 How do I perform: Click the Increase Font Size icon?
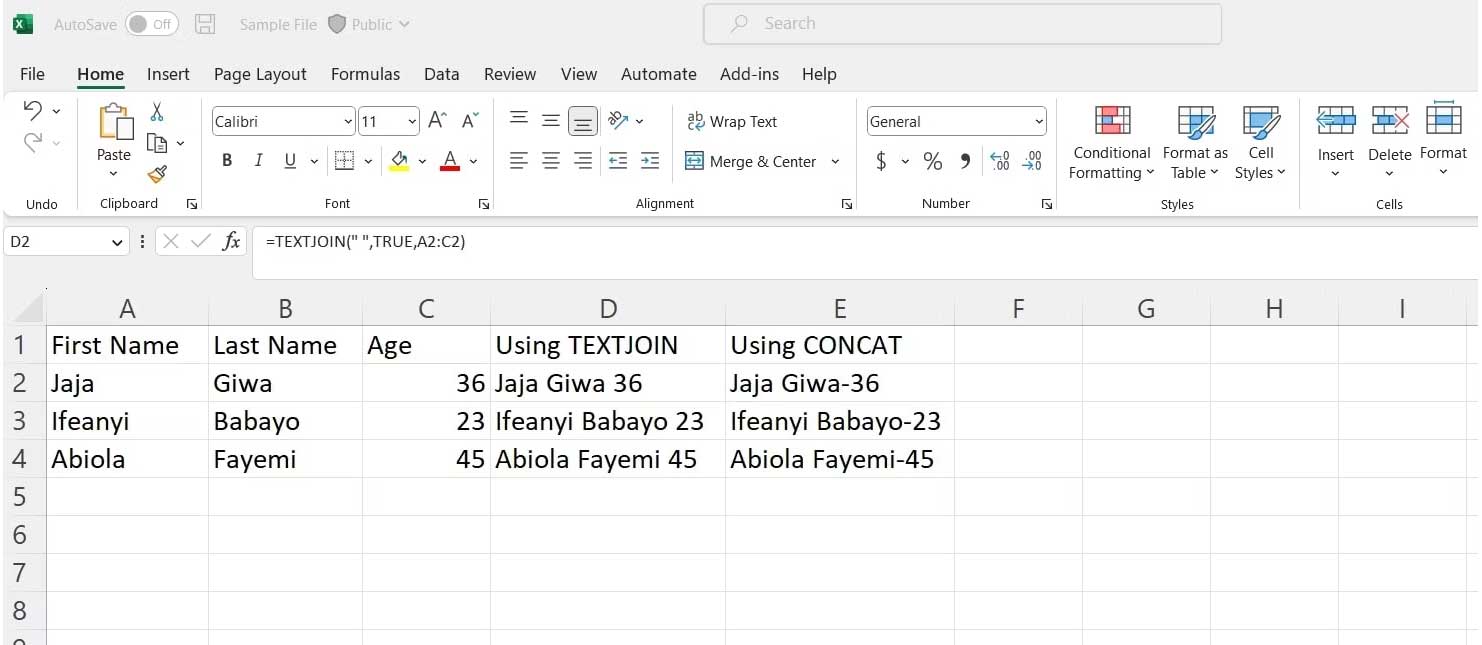coord(437,121)
